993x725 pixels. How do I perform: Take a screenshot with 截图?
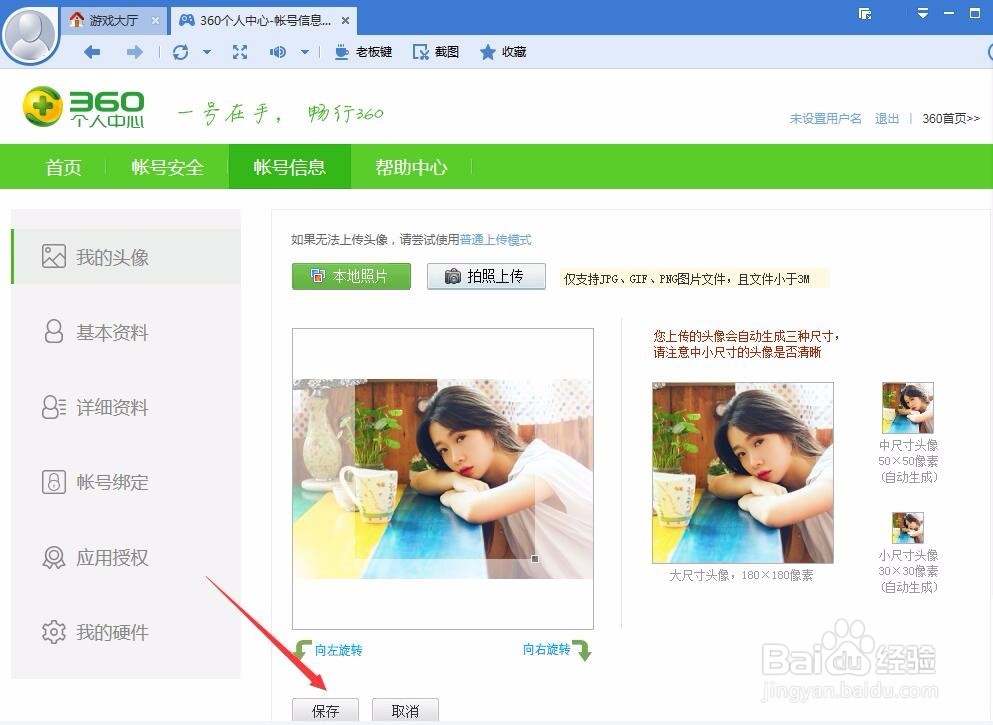[x=436, y=52]
